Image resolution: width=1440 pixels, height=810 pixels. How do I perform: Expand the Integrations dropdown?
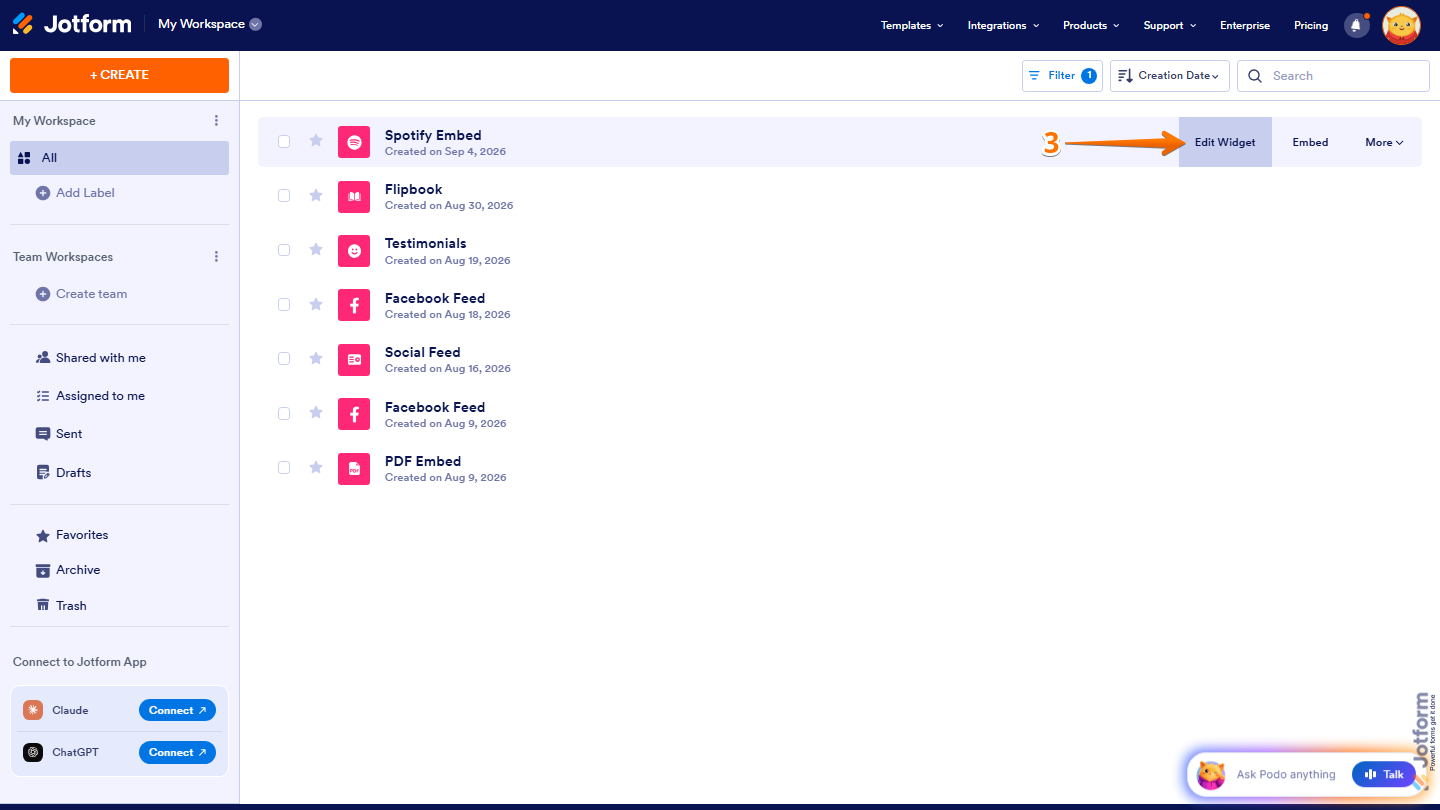click(1003, 26)
